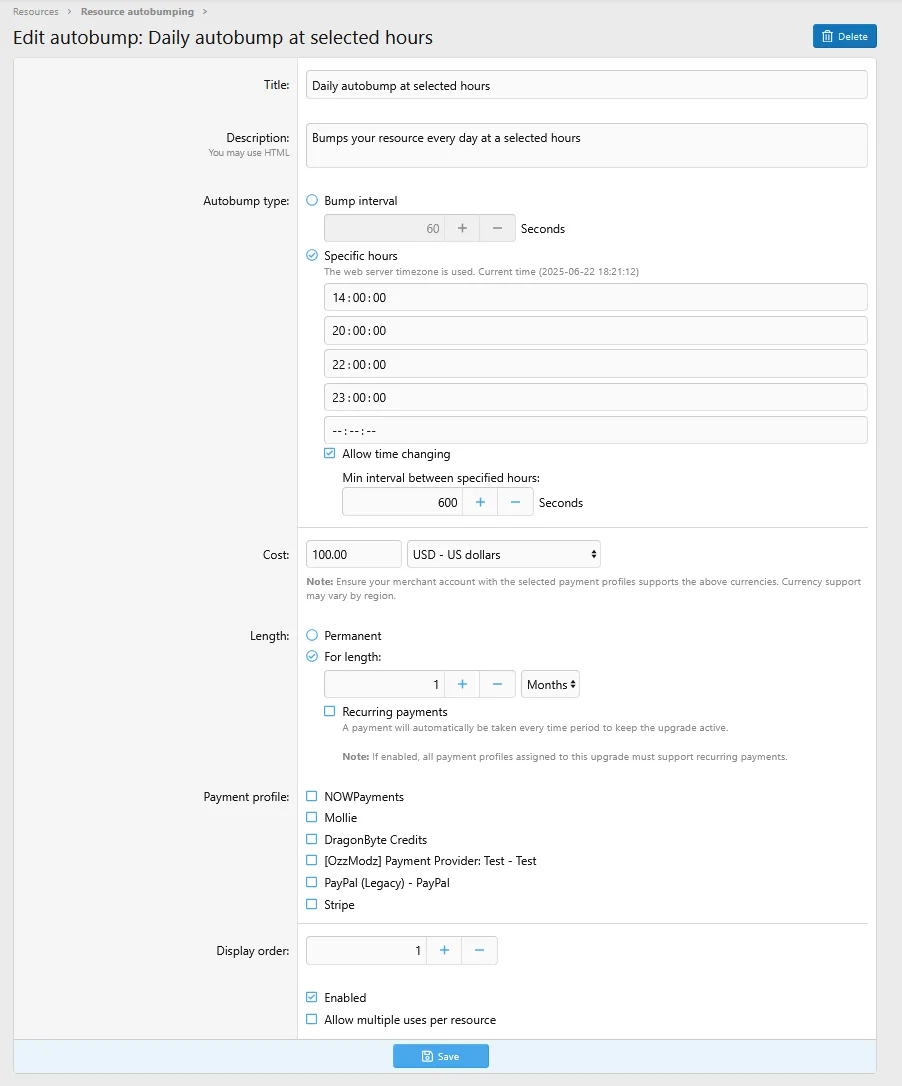902x1086 pixels.
Task: Toggle the Allow time changing checkbox
Action: tap(330, 454)
